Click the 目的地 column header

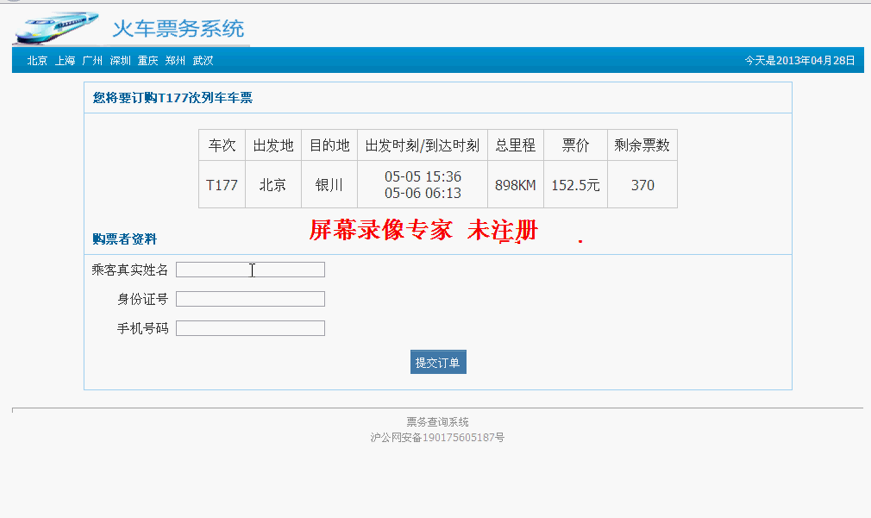pyautogui.click(x=329, y=145)
